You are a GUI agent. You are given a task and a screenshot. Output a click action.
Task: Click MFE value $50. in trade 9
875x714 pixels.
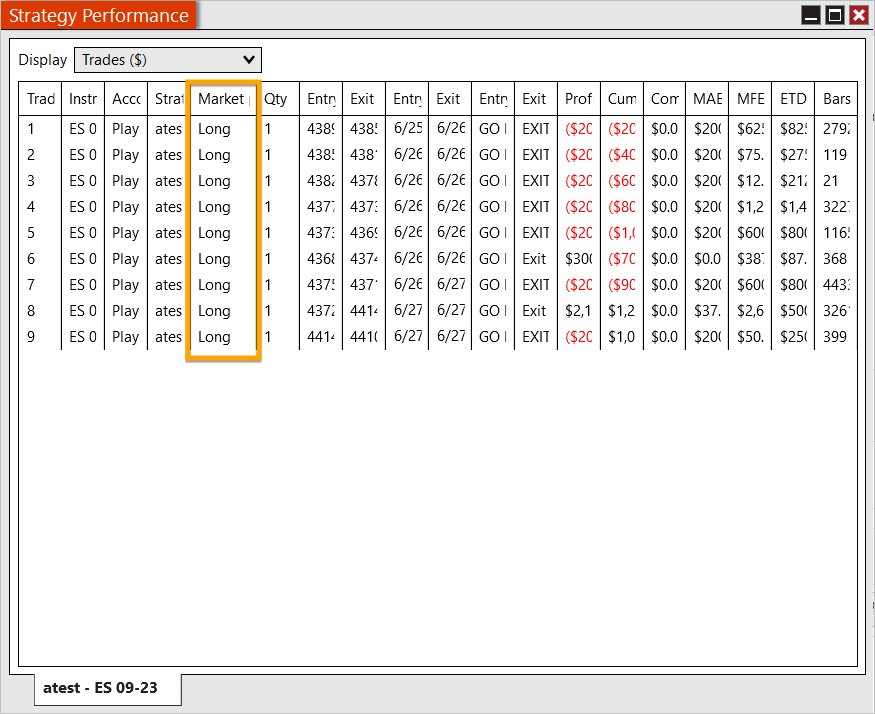pos(750,337)
